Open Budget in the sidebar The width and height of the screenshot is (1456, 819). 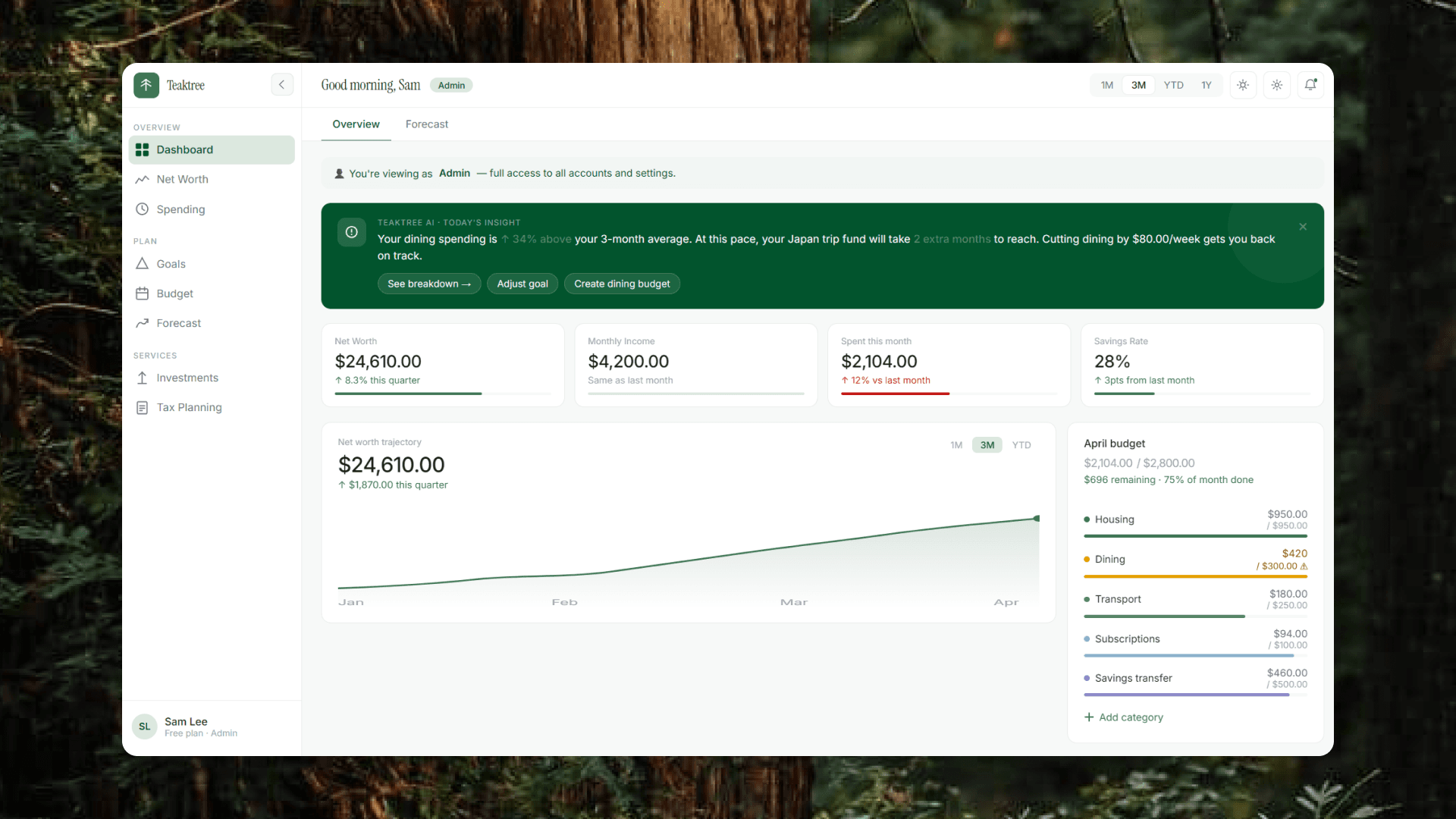pos(212,293)
